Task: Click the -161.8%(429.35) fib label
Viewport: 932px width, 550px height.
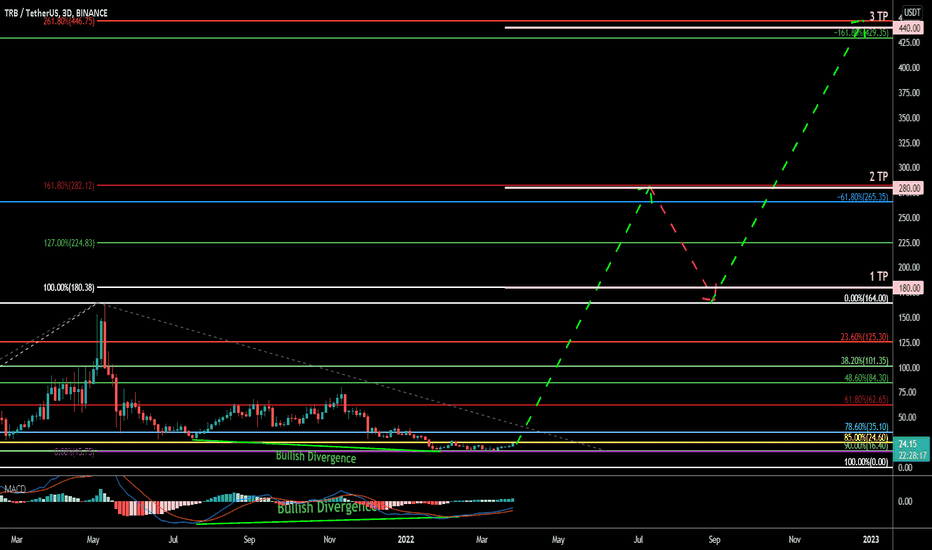Action: click(861, 33)
